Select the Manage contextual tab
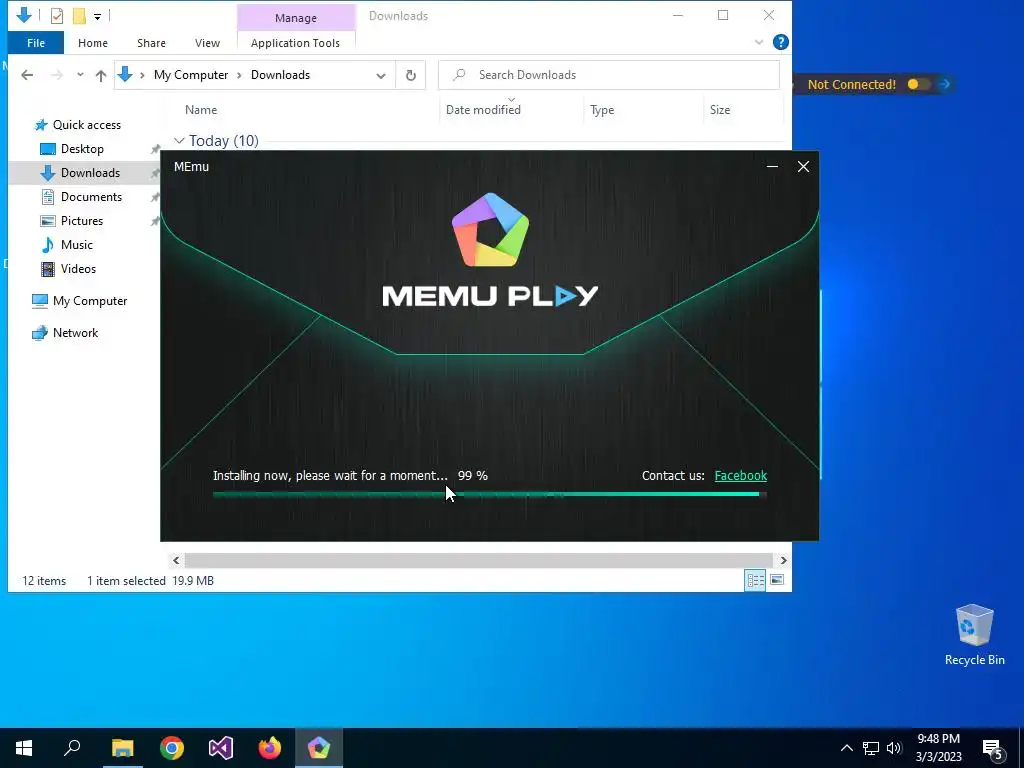Viewport: 1024px width, 768px height. (x=296, y=18)
